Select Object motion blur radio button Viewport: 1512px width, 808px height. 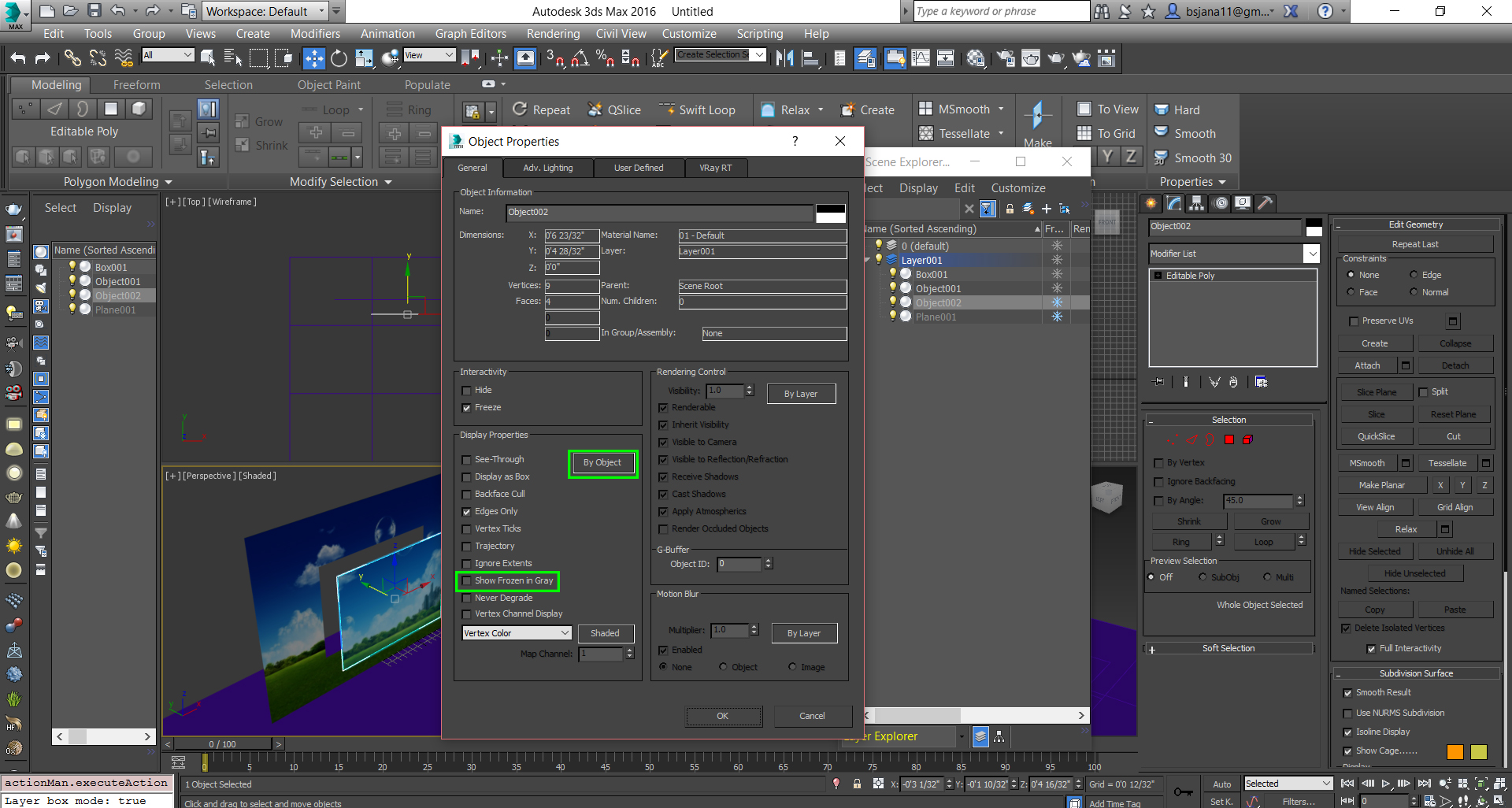click(723, 667)
